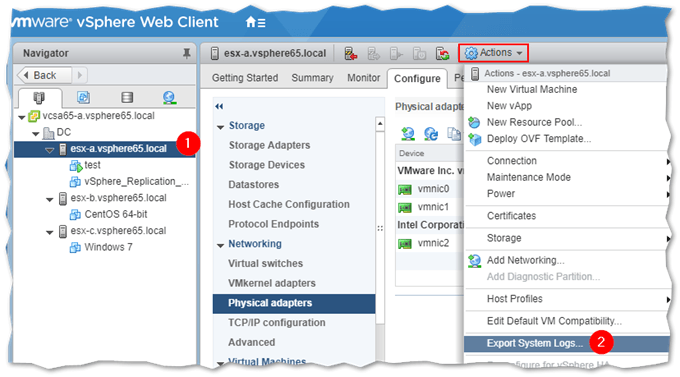The height and width of the screenshot is (377, 680).
Task: Click the vmnic0 adapter icon
Action: click(x=405, y=190)
